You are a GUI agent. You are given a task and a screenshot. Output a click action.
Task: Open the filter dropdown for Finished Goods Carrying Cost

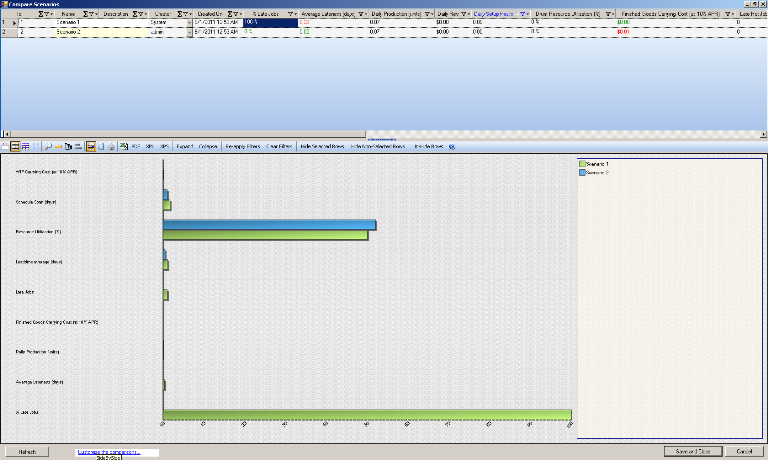729,14
